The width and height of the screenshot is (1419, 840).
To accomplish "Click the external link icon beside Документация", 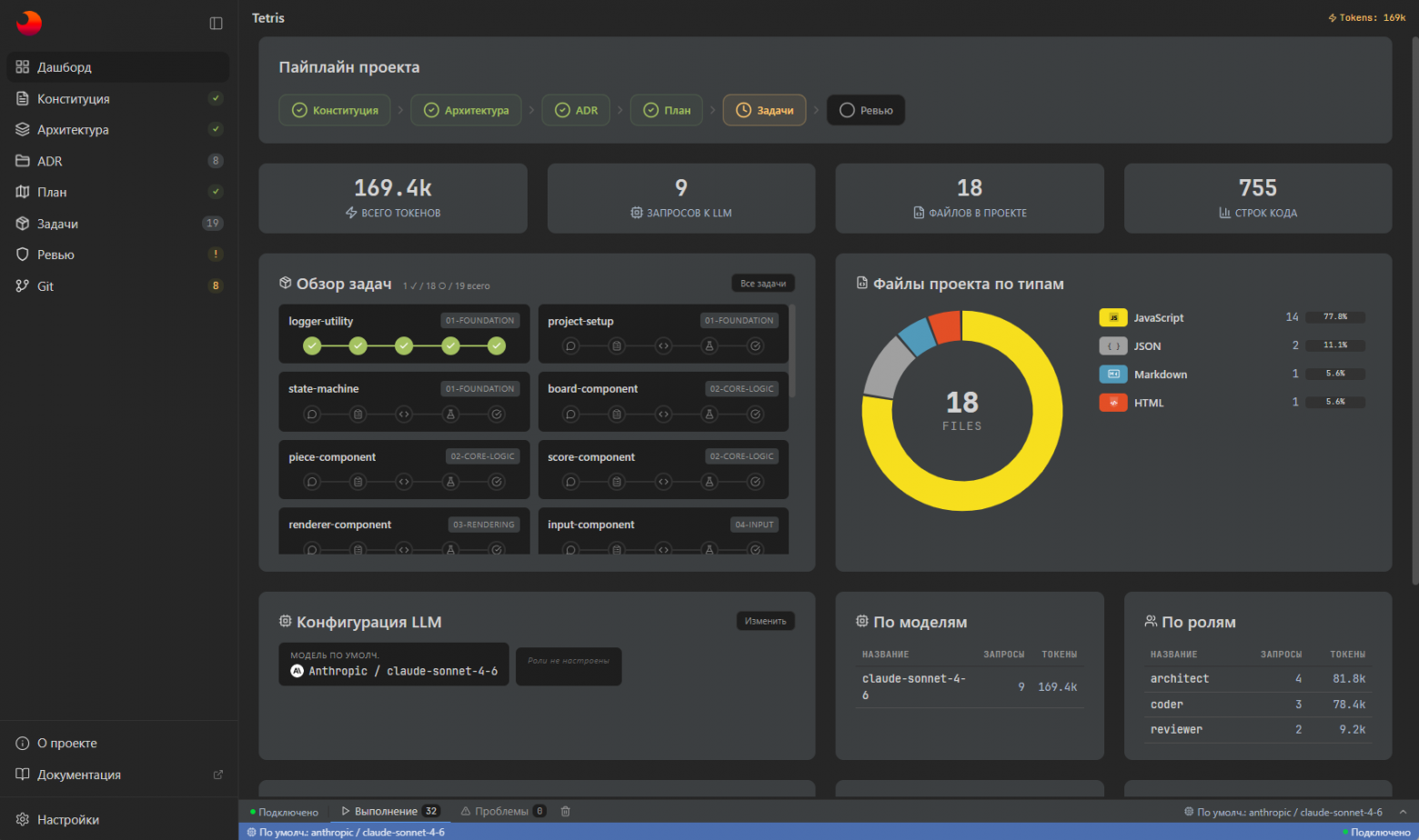I will (217, 775).
